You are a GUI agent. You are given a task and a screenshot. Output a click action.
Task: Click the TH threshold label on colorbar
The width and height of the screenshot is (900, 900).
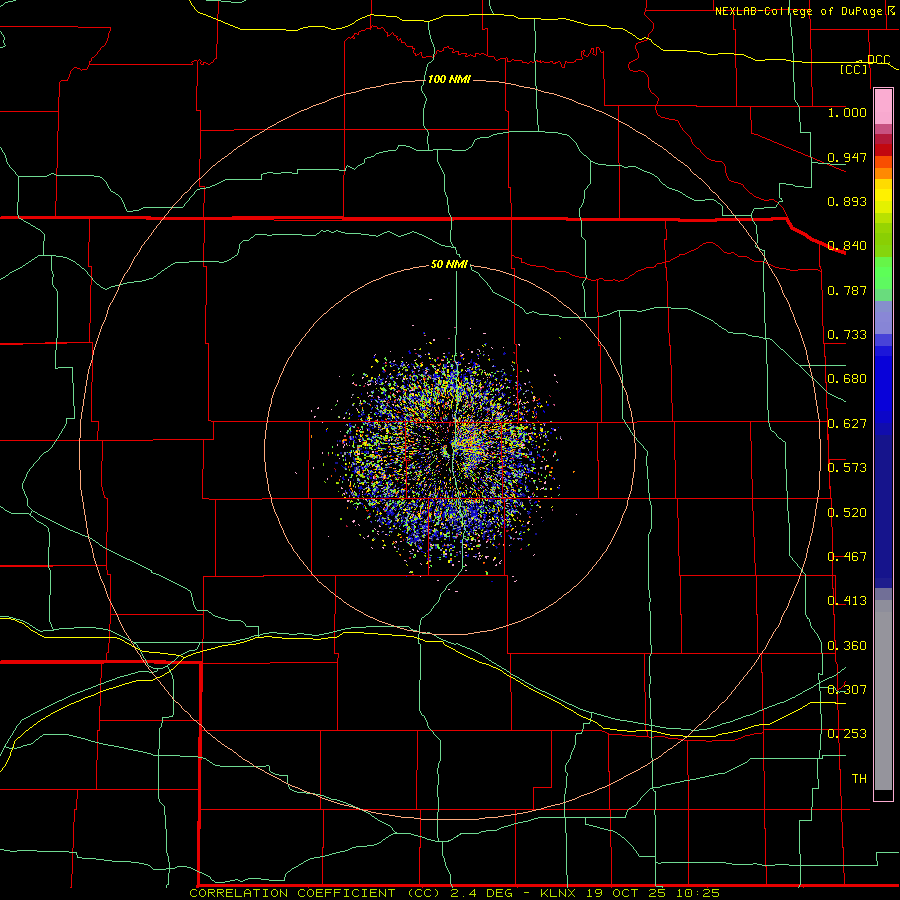[x=859, y=779]
